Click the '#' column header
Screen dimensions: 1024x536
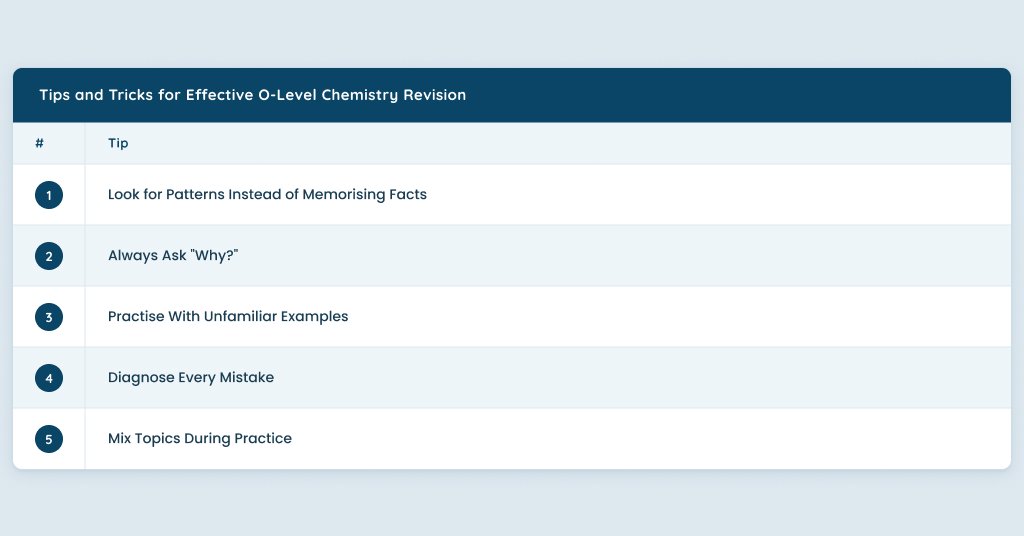[x=39, y=143]
